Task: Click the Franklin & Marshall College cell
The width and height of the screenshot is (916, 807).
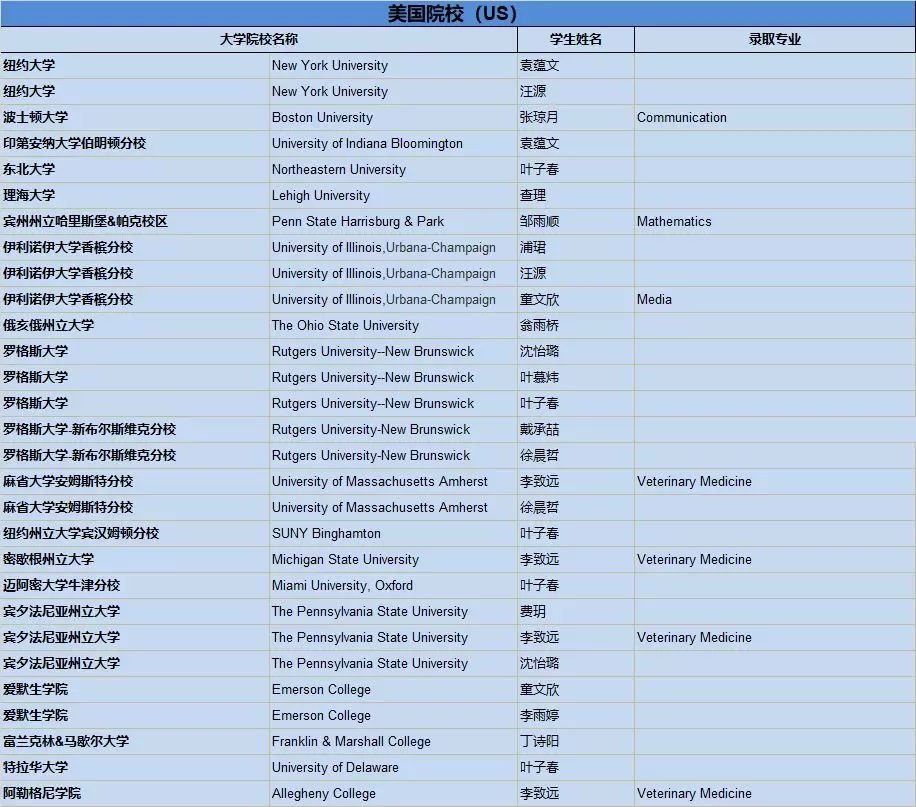Action: [x=393, y=742]
